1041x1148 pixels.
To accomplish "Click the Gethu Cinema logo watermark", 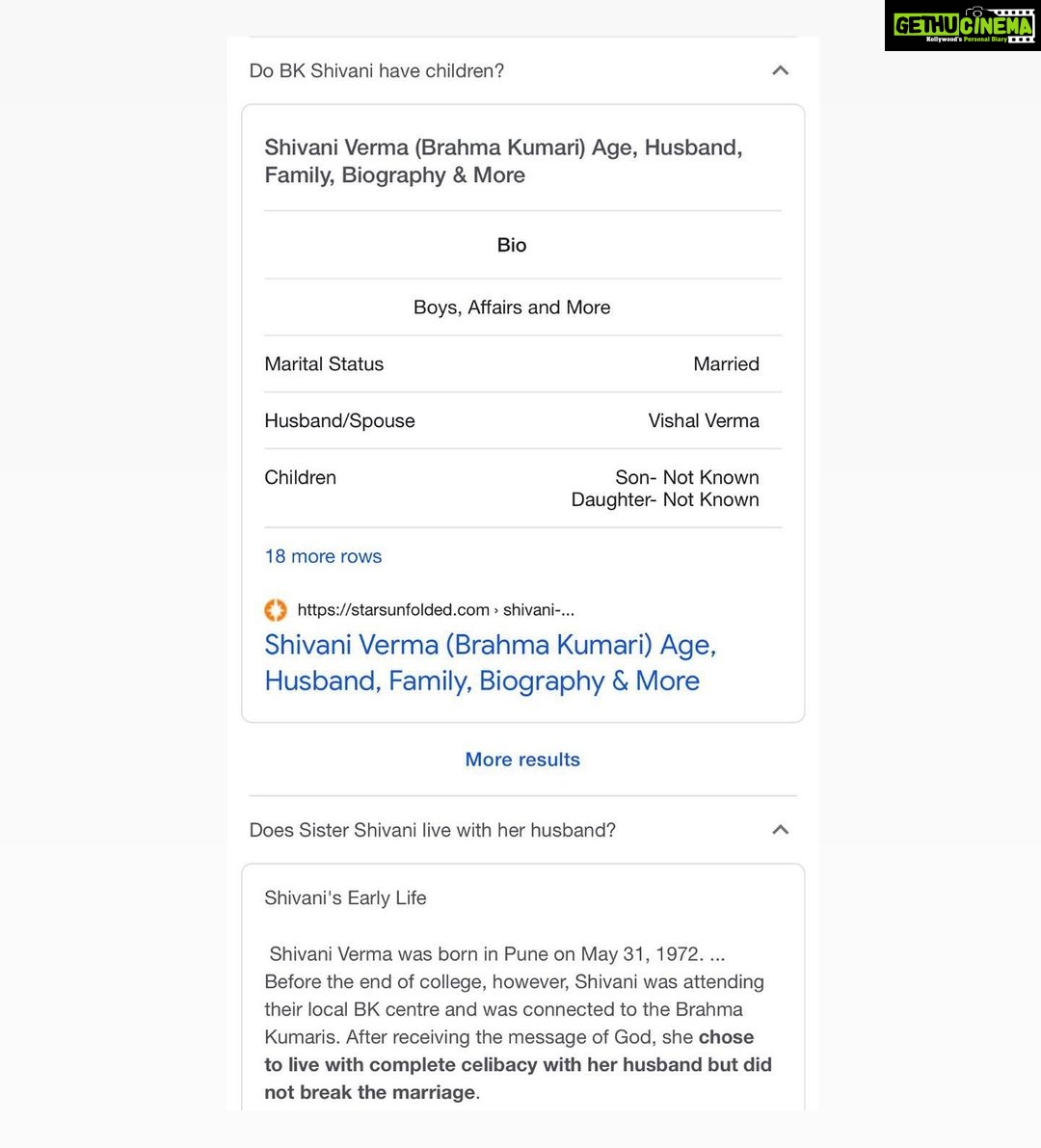I will (x=963, y=26).
